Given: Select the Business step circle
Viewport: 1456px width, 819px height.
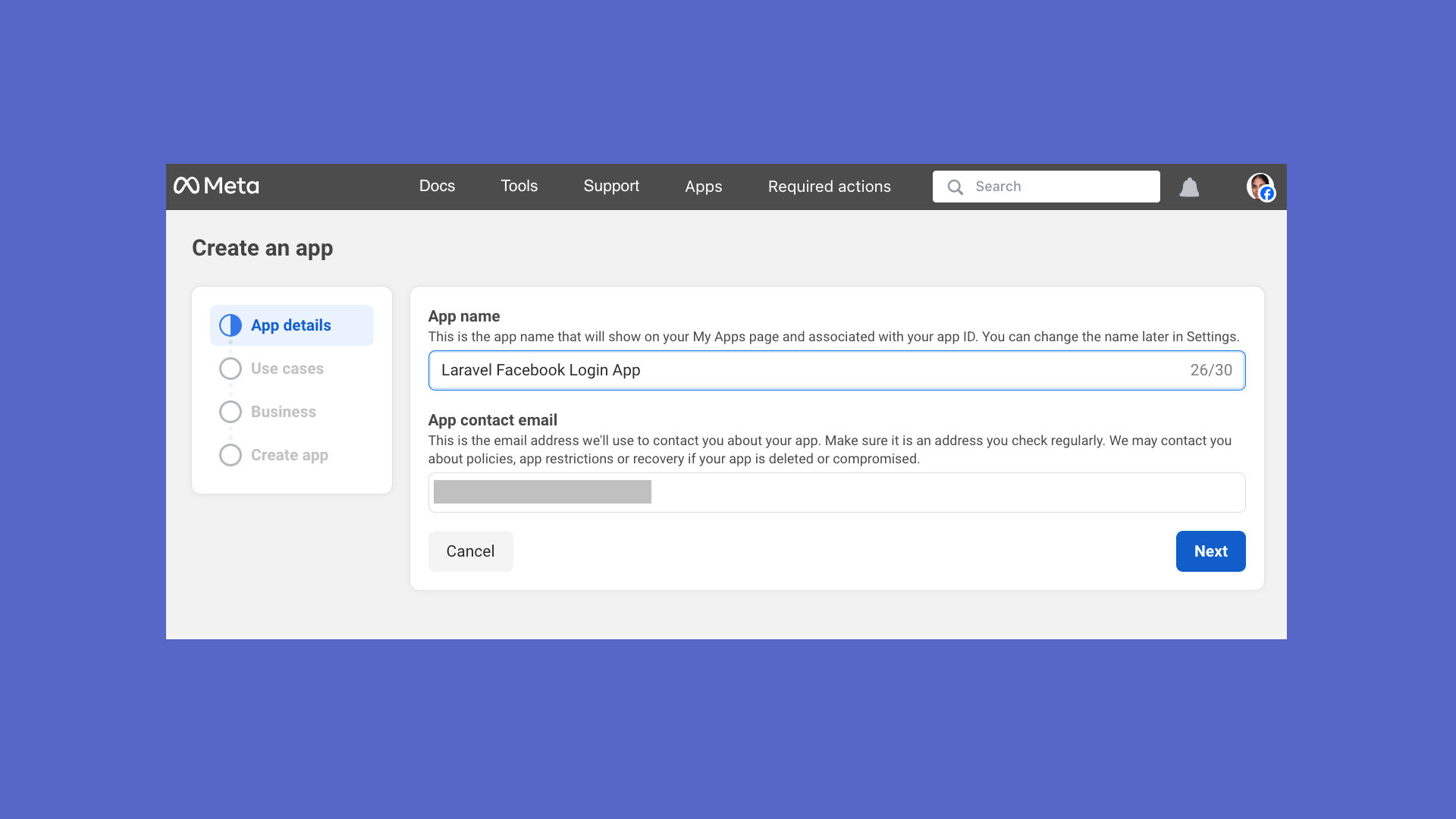Looking at the screenshot, I should (230, 412).
